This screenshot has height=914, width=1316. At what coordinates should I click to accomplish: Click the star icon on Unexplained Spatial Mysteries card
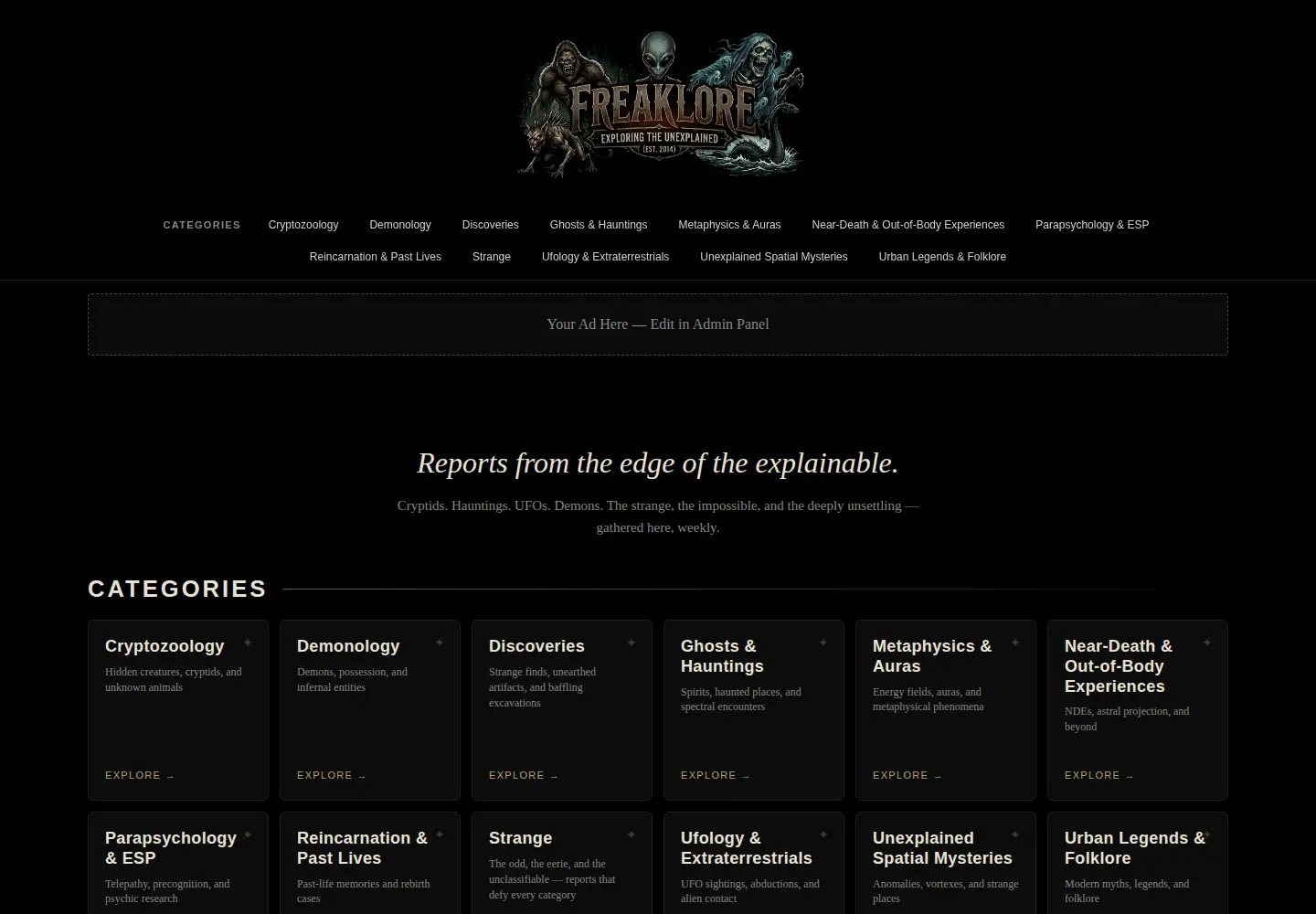pyautogui.click(x=1015, y=834)
